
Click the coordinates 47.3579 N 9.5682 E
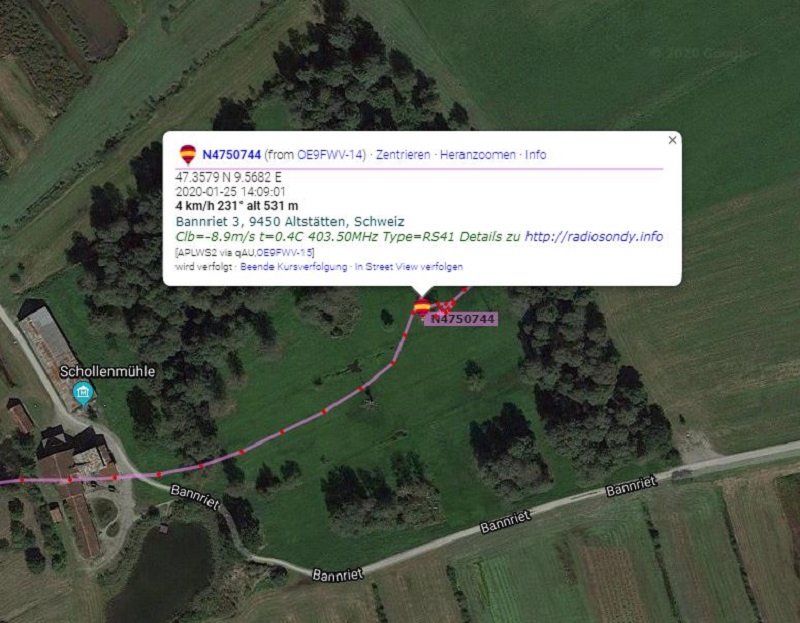click(228, 177)
